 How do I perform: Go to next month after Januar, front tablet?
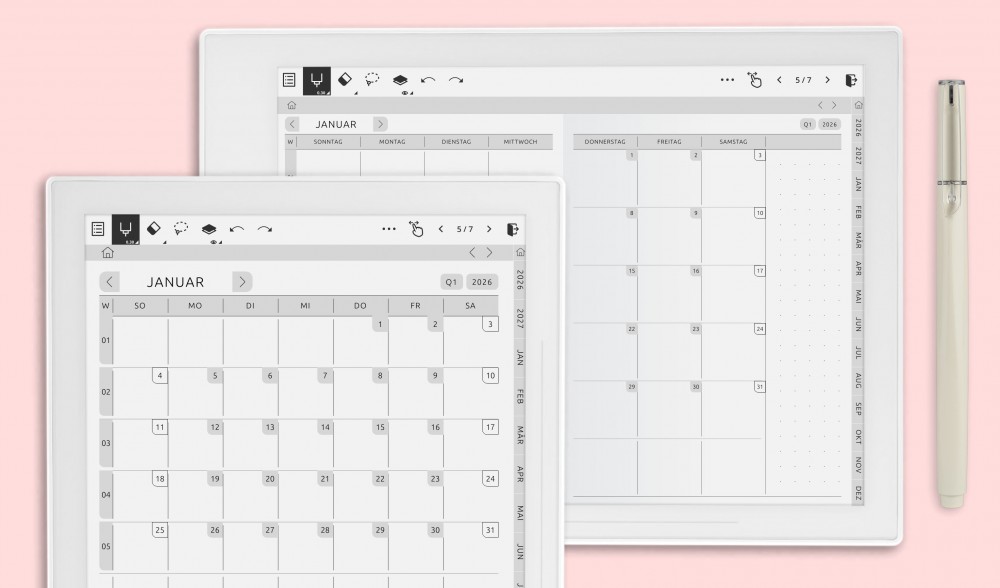pos(242,282)
